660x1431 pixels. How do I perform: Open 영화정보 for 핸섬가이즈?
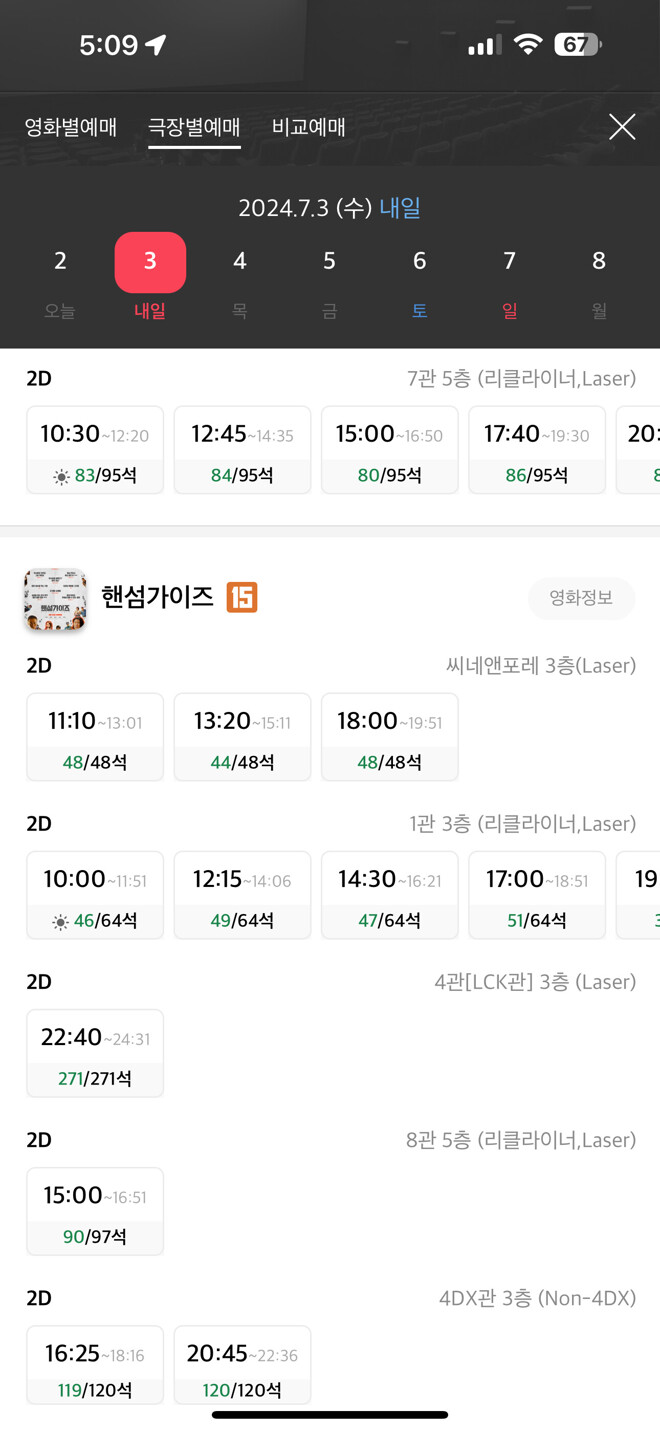(581, 598)
